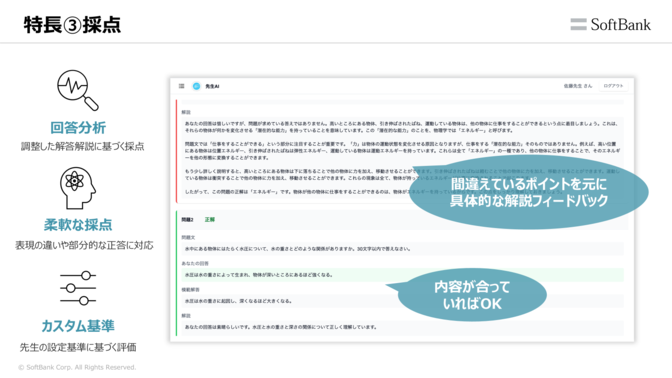Click the © SoftBank Corp. copyright text
Image resolution: width=672 pixels, height=378 pixels.
(77, 367)
